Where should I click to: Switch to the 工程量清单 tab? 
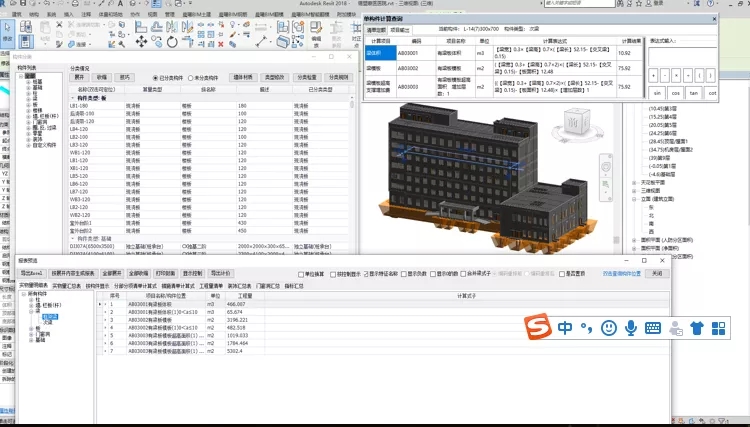point(211,286)
